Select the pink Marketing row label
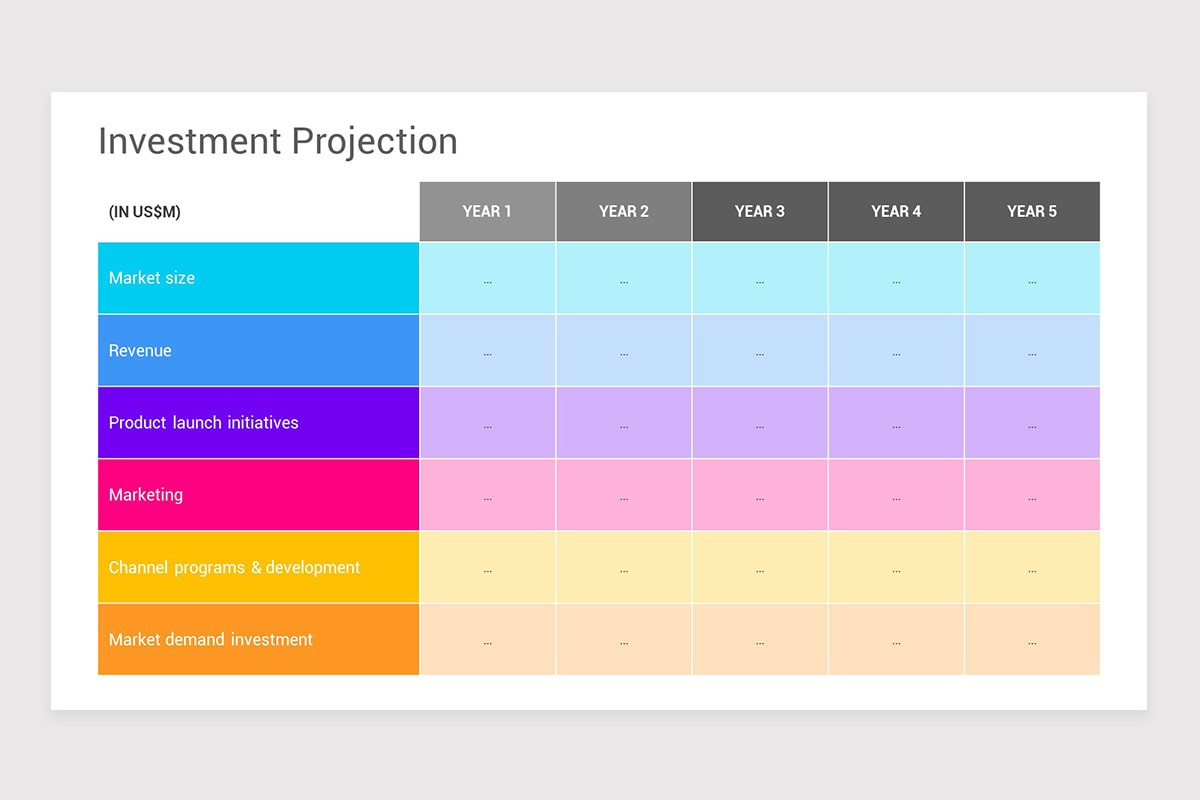The height and width of the screenshot is (800, 1200). coord(258,495)
